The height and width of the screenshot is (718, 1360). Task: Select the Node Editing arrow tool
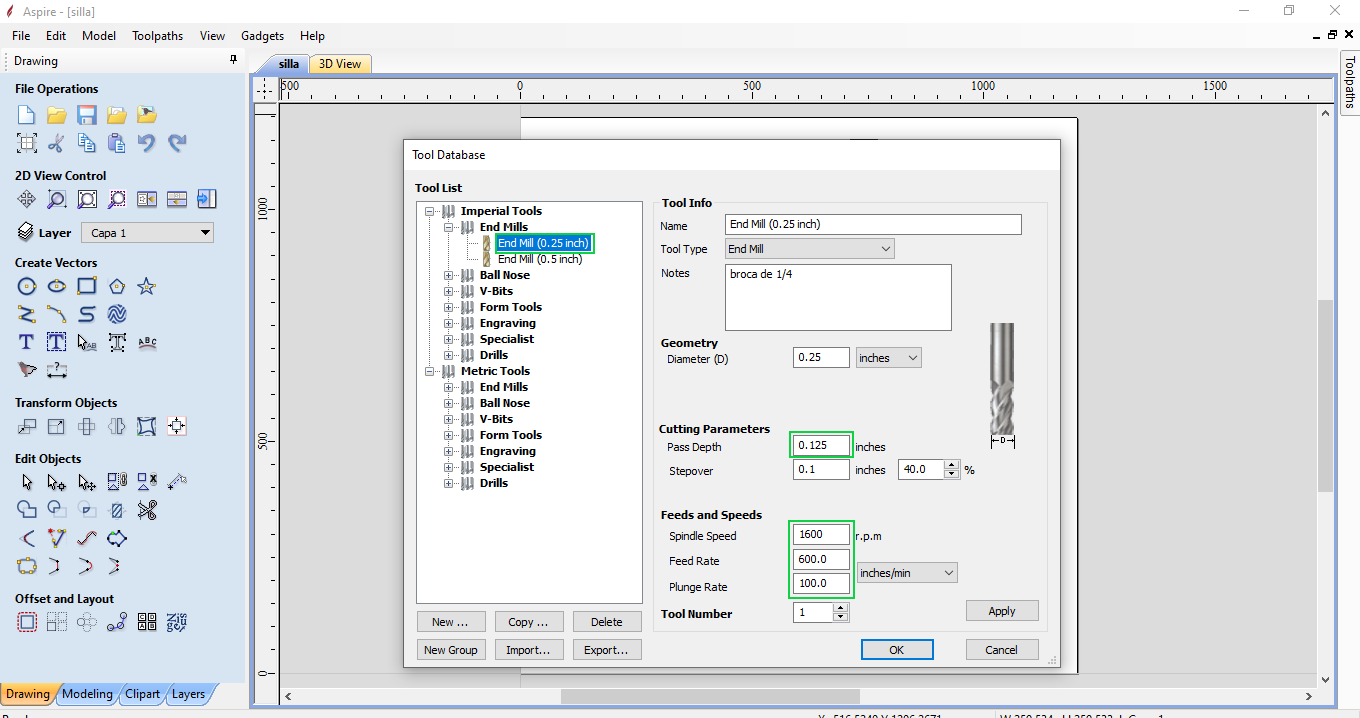click(x=57, y=483)
